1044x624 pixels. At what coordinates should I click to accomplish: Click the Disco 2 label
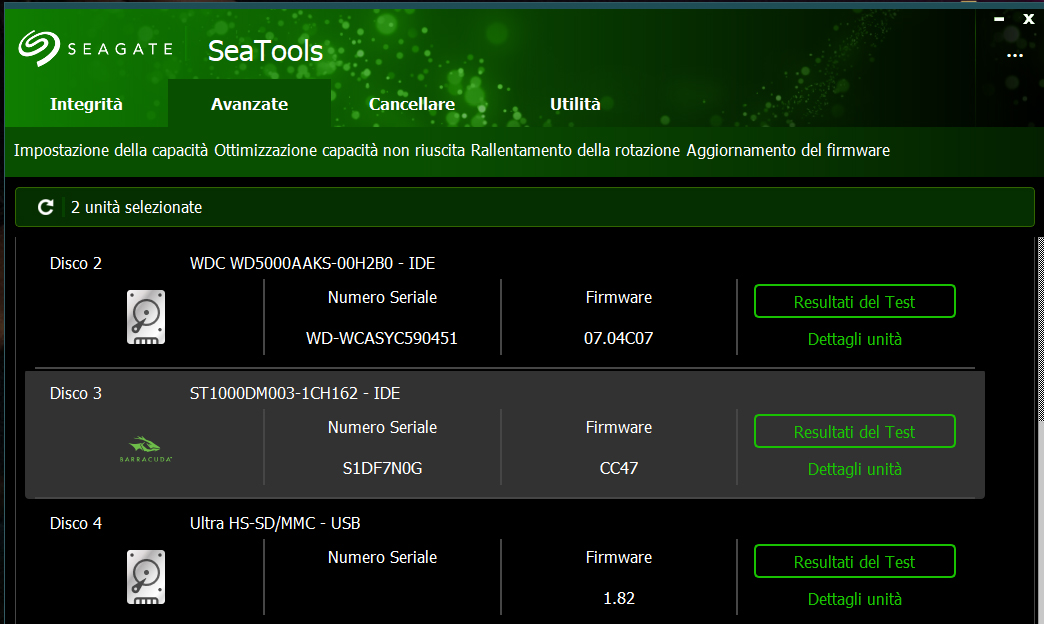[x=76, y=263]
